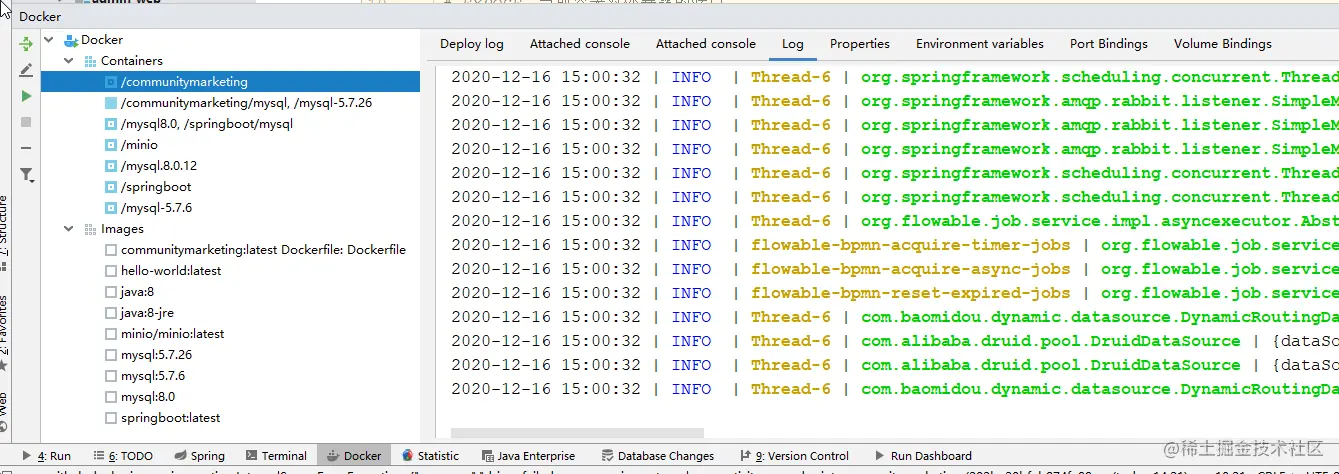Viewport: 1339px width, 474px height.
Task: Click the /mysql.8.0.12 container status icon
Action: click(x=111, y=166)
